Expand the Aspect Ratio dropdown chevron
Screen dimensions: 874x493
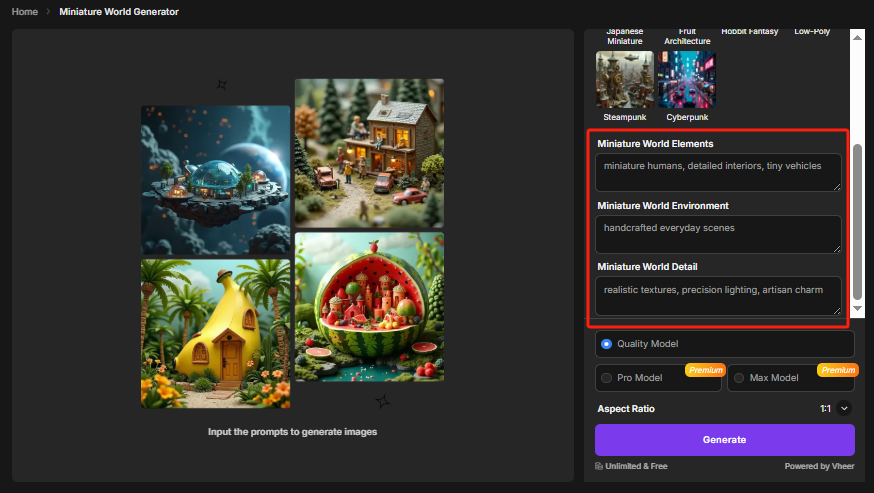[844, 408]
